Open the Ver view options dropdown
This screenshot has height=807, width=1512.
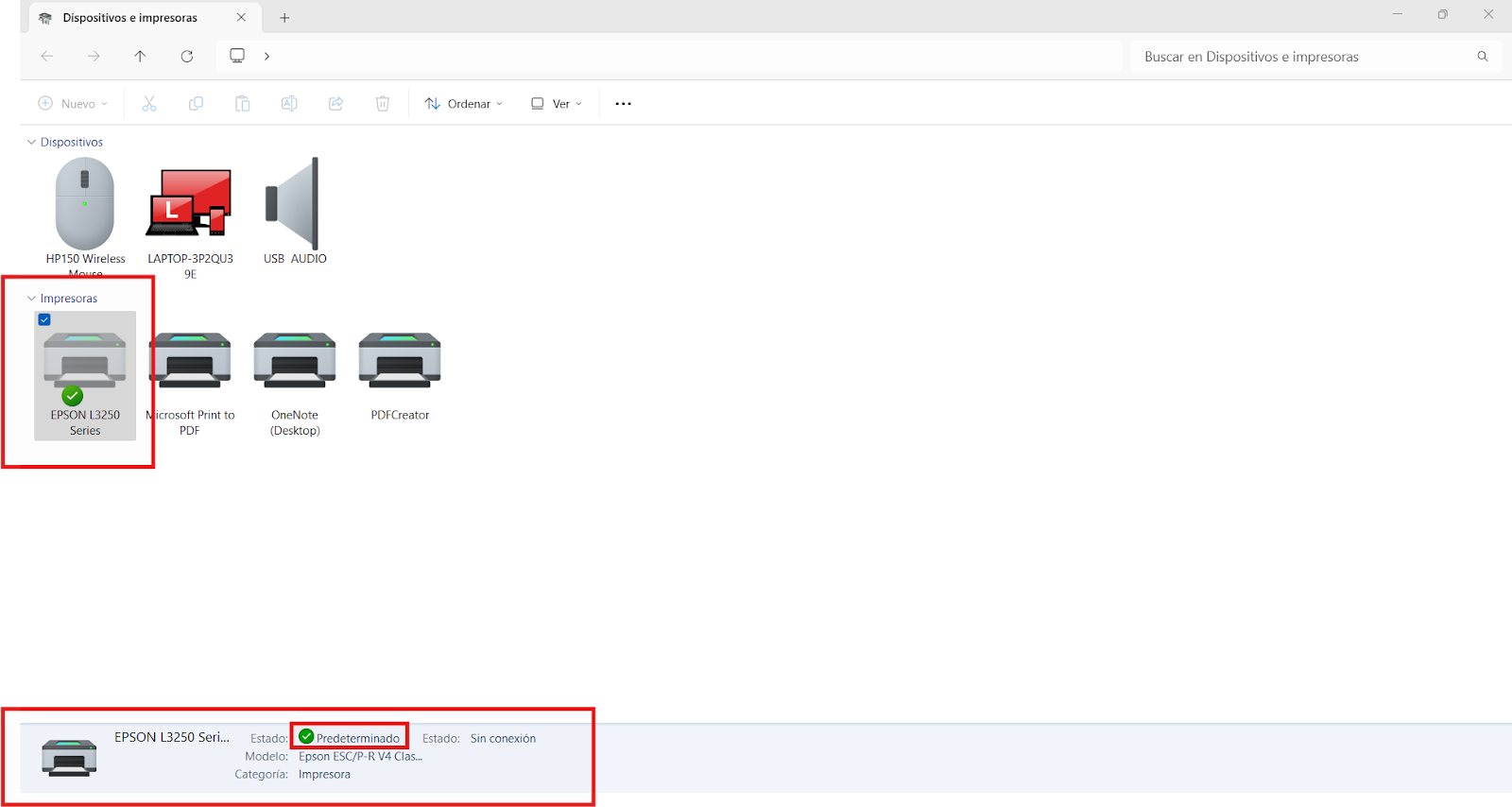557,104
